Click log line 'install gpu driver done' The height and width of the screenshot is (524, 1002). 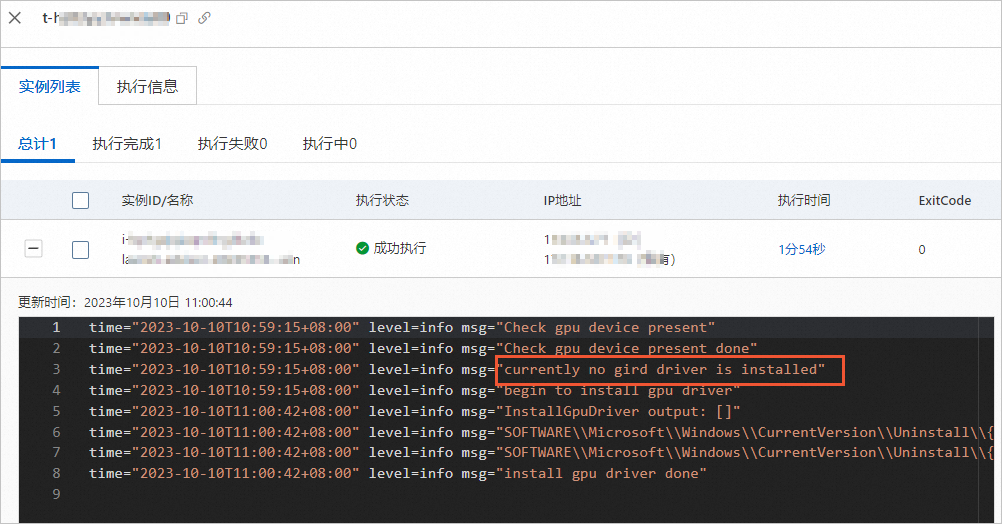pyautogui.click(x=397, y=474)
